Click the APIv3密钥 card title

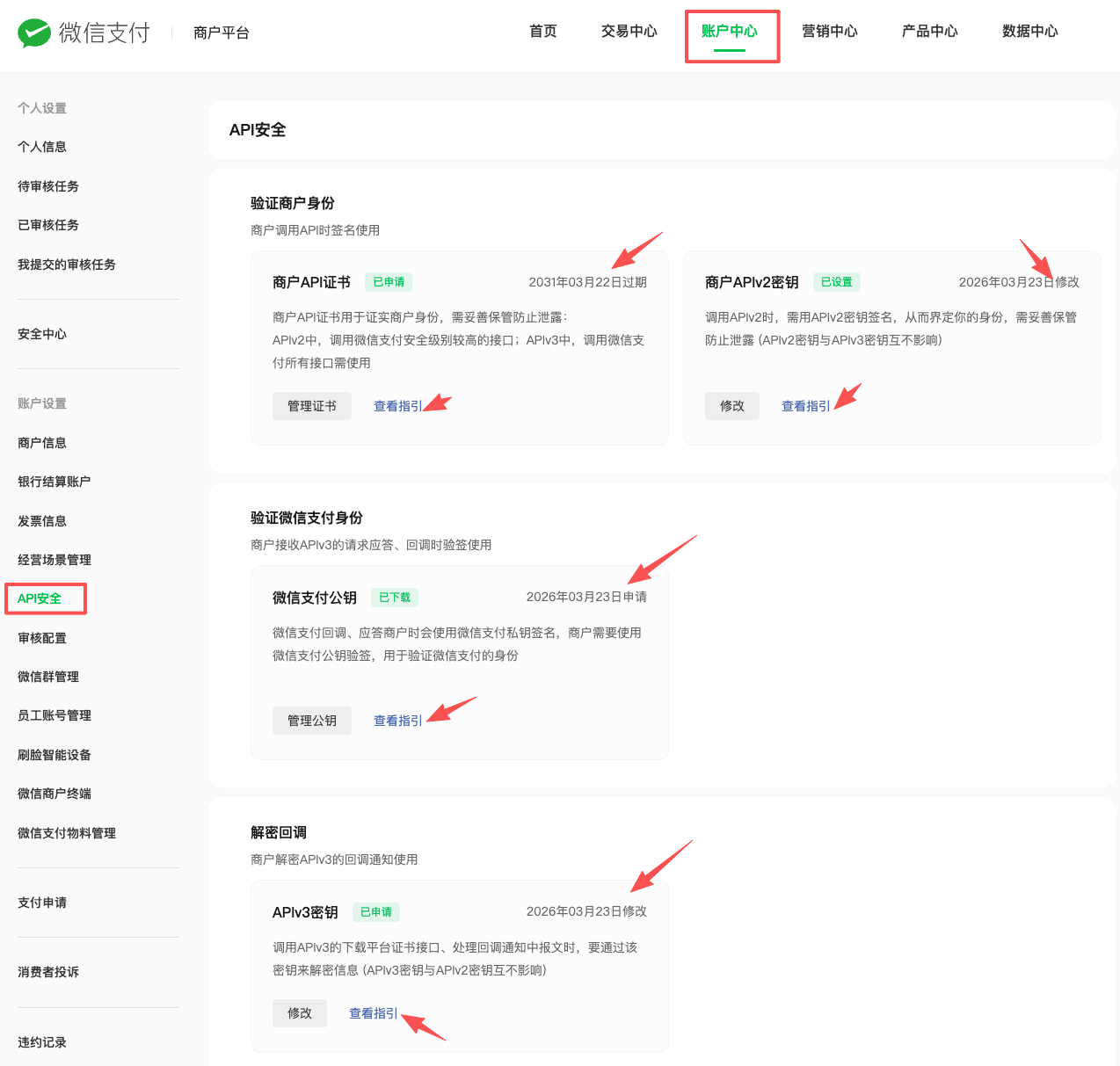pos(305,912)
